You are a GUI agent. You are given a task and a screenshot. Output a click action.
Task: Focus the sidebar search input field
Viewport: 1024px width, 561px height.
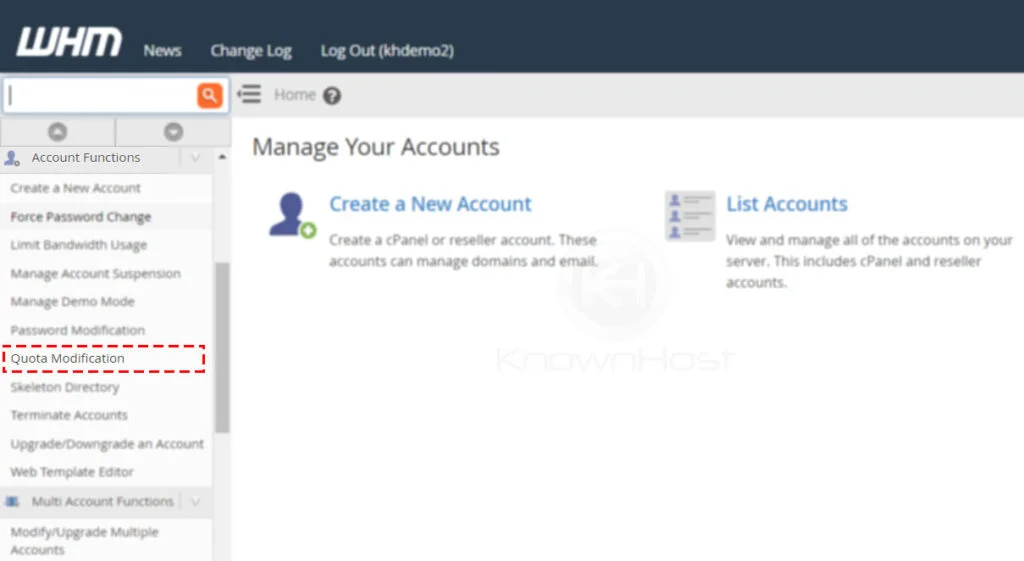[x=101, y=95]
